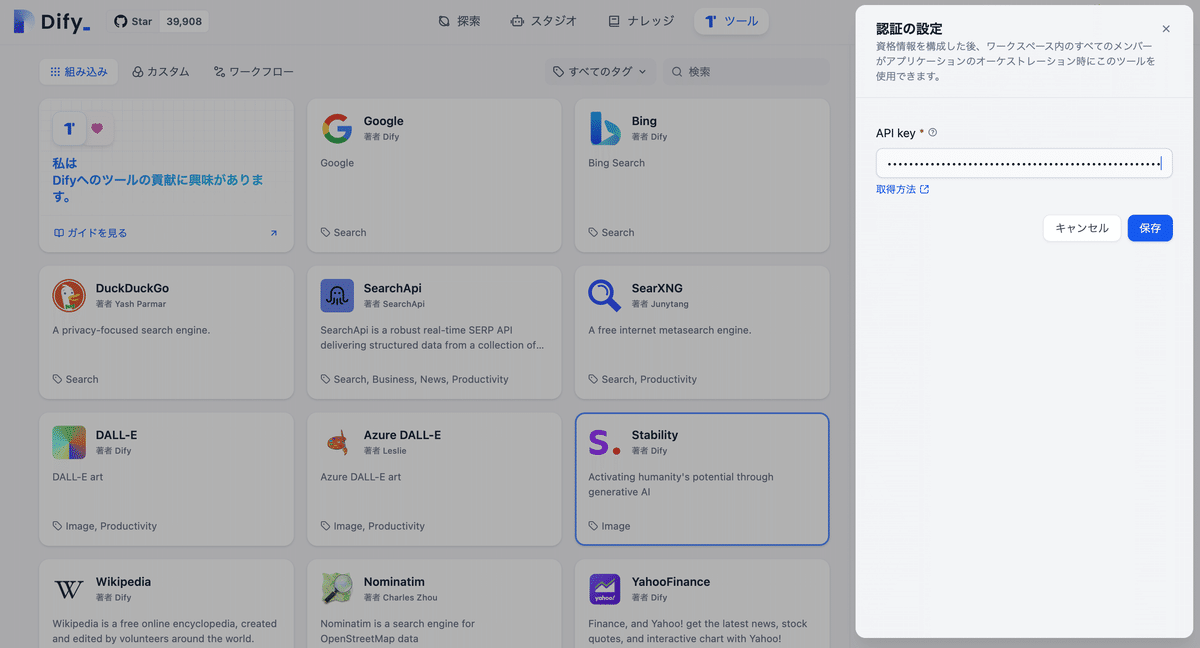The height and width of the screenshot is (648, 1200).
Task: Click Nominatim map icon
Action: (x=337, y=589)
